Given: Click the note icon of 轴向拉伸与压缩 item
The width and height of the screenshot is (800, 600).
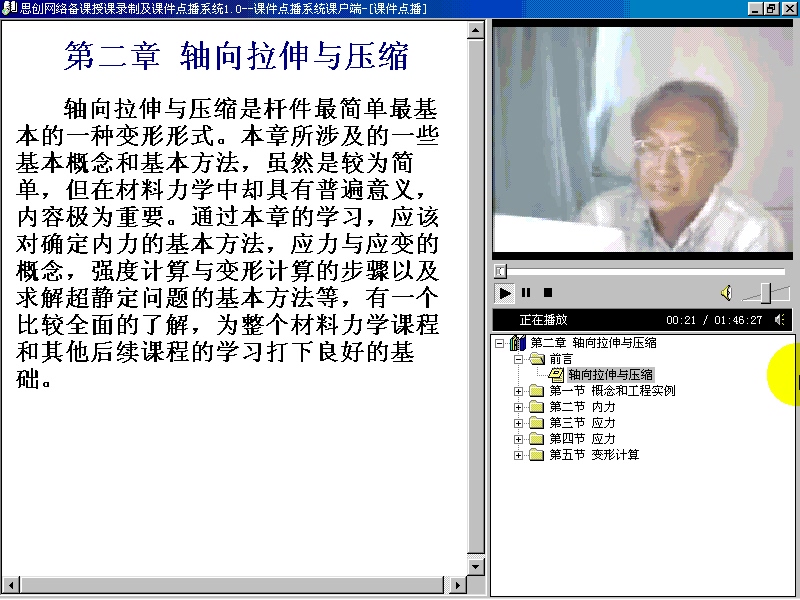Looking at the screenshot, I should click(556, 375).
